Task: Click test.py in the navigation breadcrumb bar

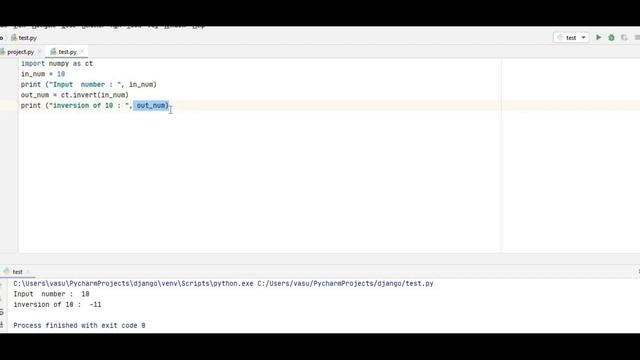Action: tap(24, 38)
